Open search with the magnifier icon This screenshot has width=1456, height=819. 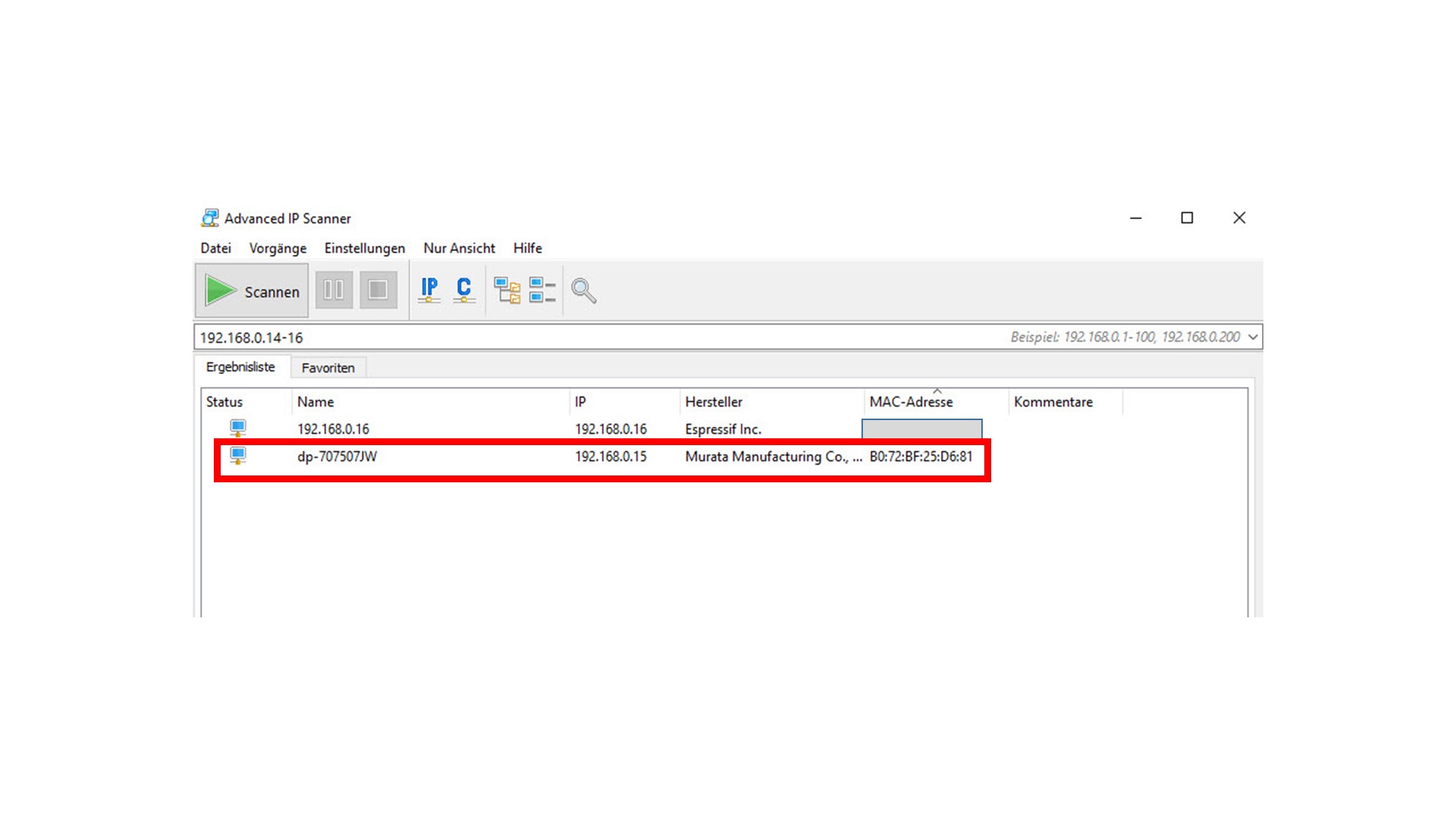point(584,290)
